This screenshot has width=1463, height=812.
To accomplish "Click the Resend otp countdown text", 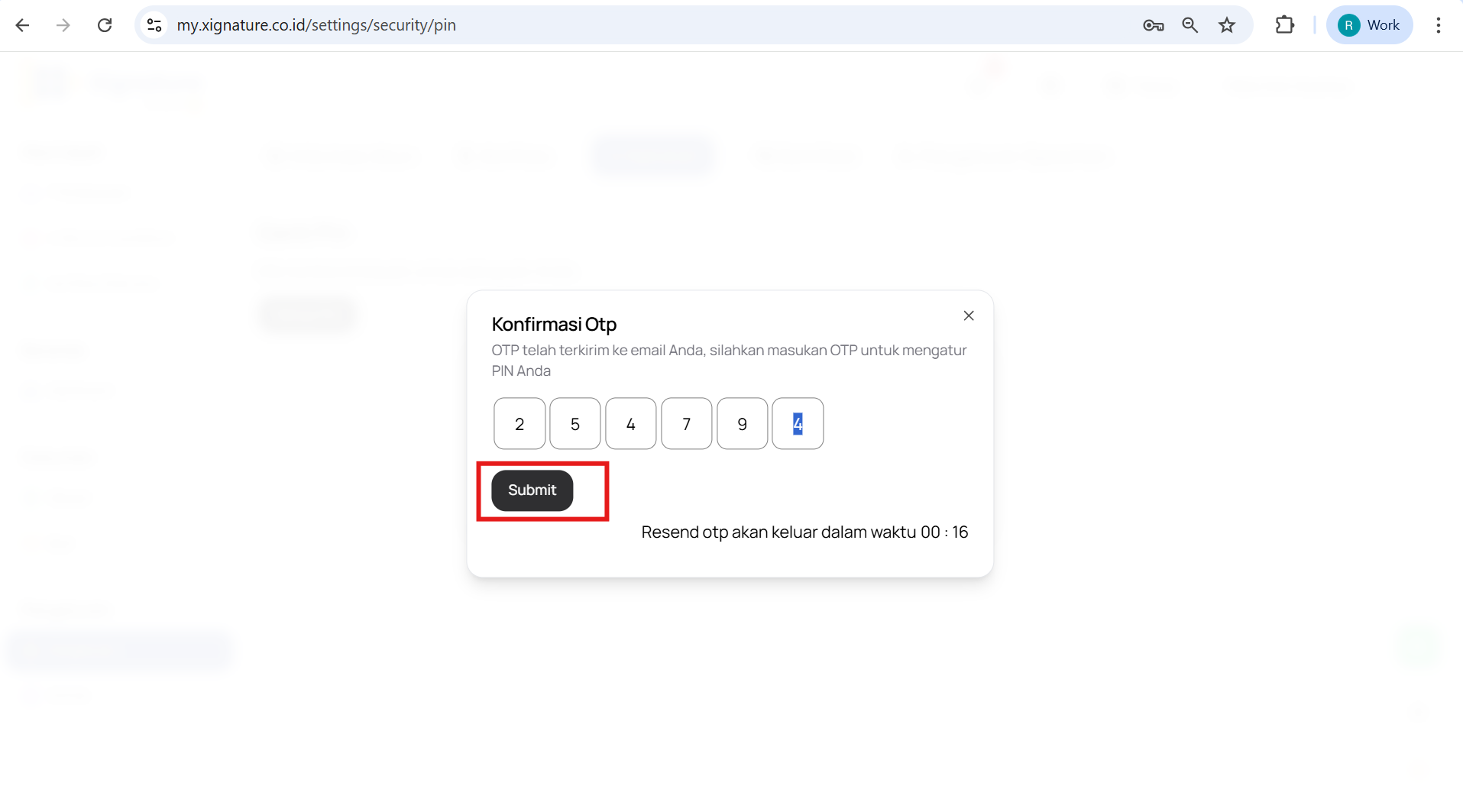I will coord(804,532).
